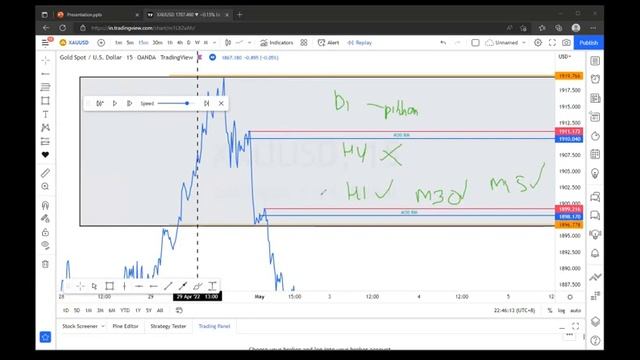
Task: Select the 5m timeframe
Action: [130, 42]
